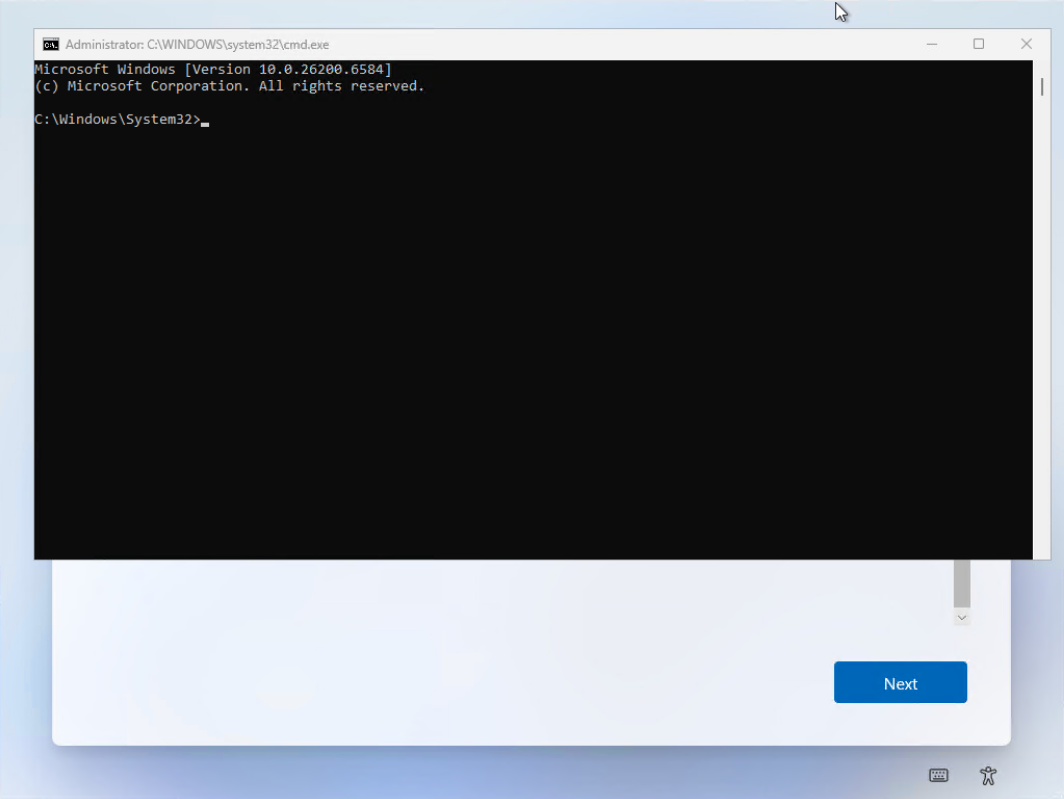The height and width of the screenshot is (799, 1064).
Task: Click the command prompt scrollbar thumb
Action: [1042, 87]
